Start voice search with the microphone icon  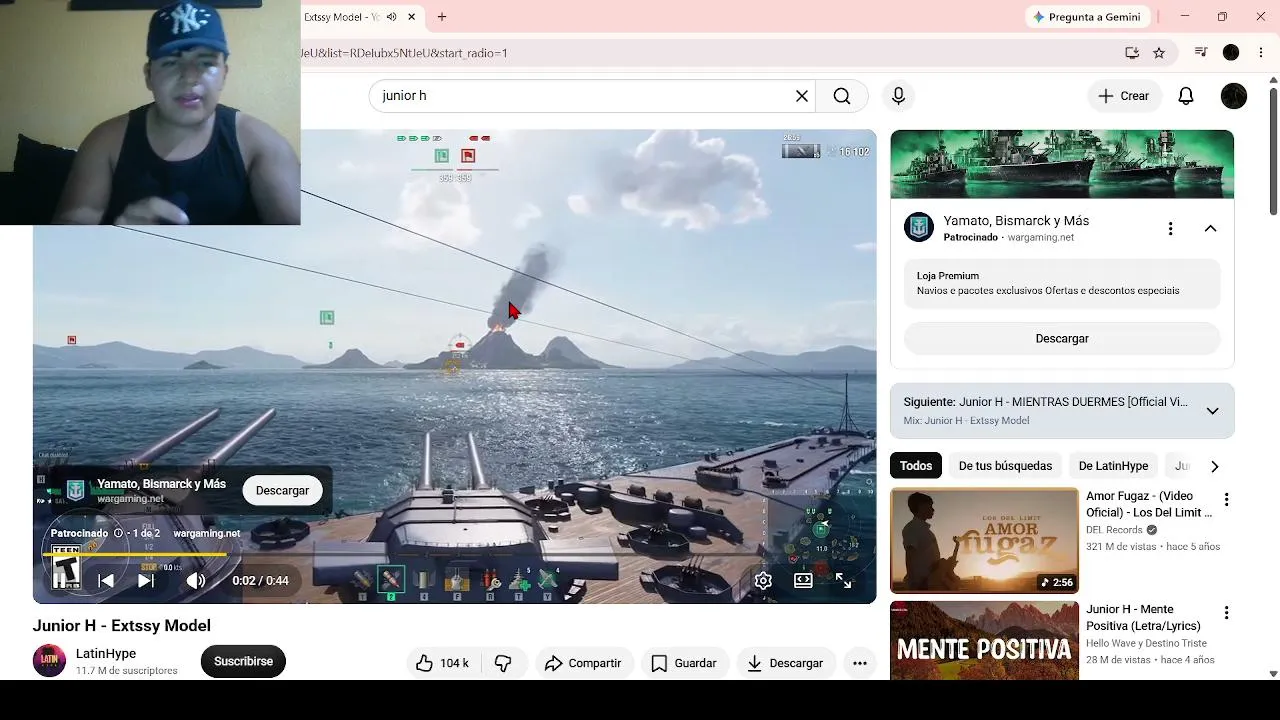(x=898, y=96)
